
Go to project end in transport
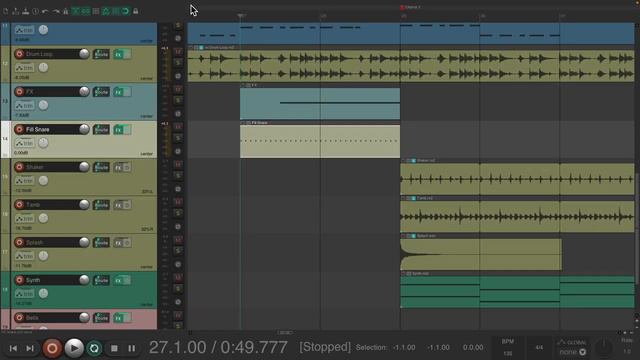tap(30, 348)
